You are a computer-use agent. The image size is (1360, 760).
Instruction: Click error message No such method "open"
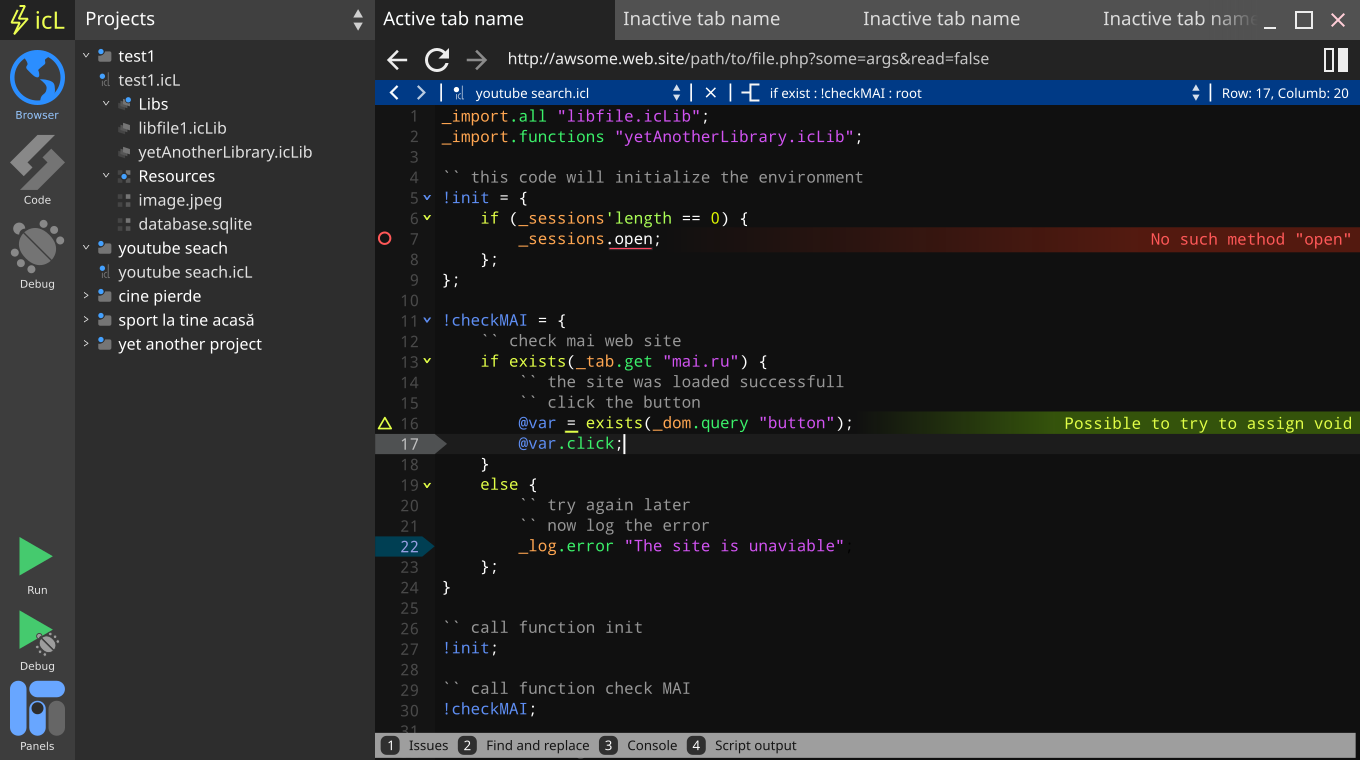1250,239
